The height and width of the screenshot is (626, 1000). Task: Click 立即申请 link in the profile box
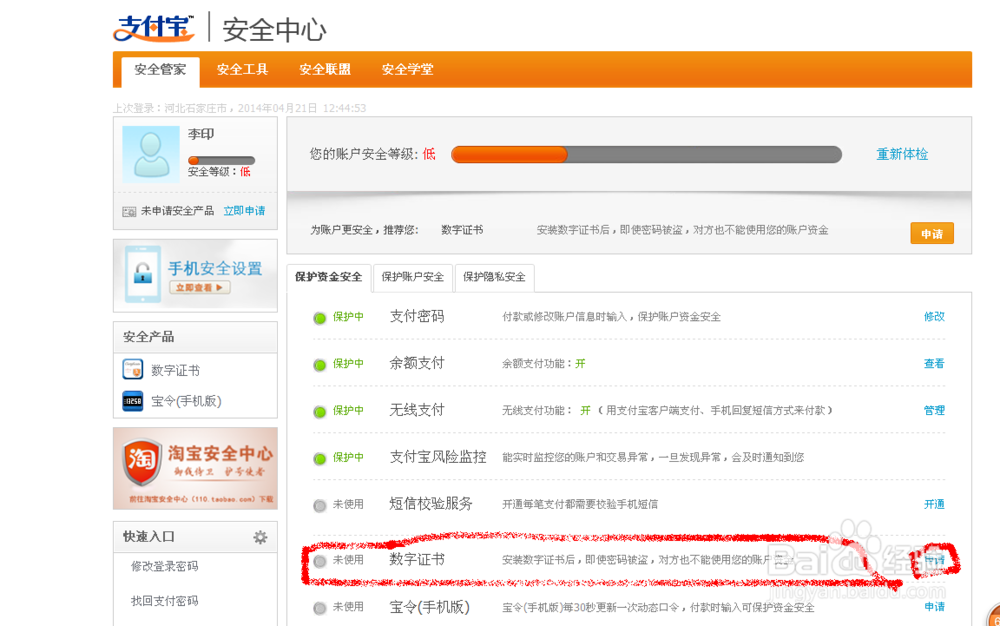point(244,211)
